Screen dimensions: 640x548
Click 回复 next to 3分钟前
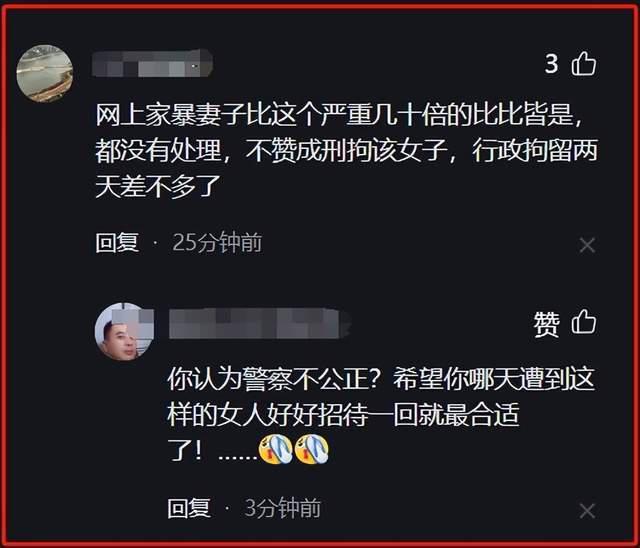[x=189, y=508]
